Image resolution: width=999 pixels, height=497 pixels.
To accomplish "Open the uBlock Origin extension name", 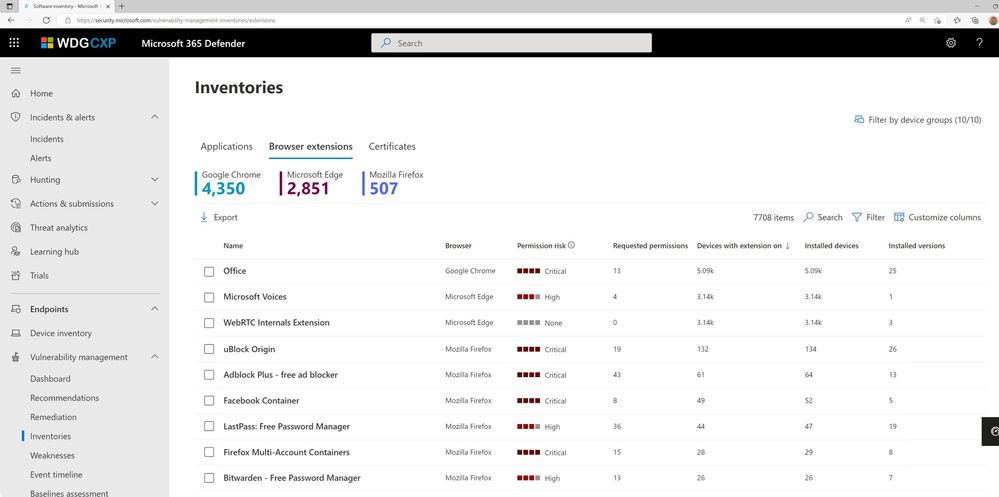I will (249, 349).
